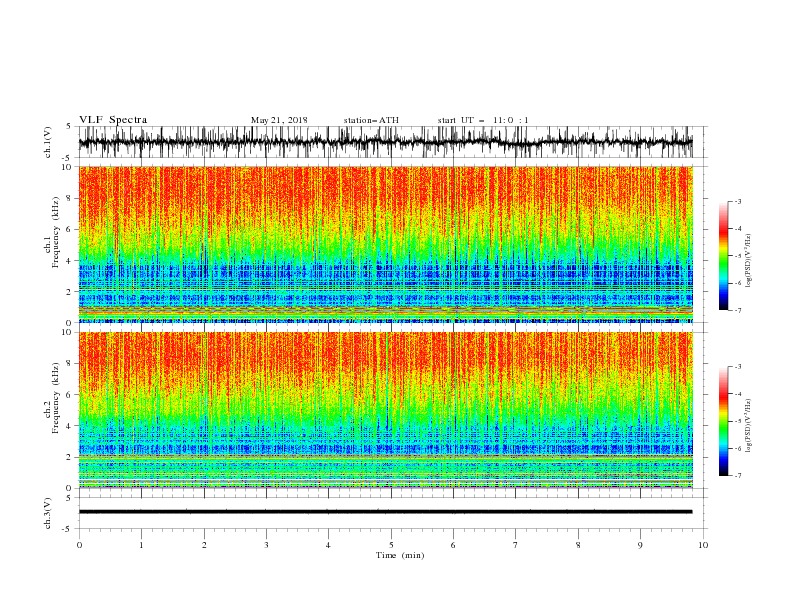Click time axis tick label "7"
The image size is (792, 612).
[516, 545]
